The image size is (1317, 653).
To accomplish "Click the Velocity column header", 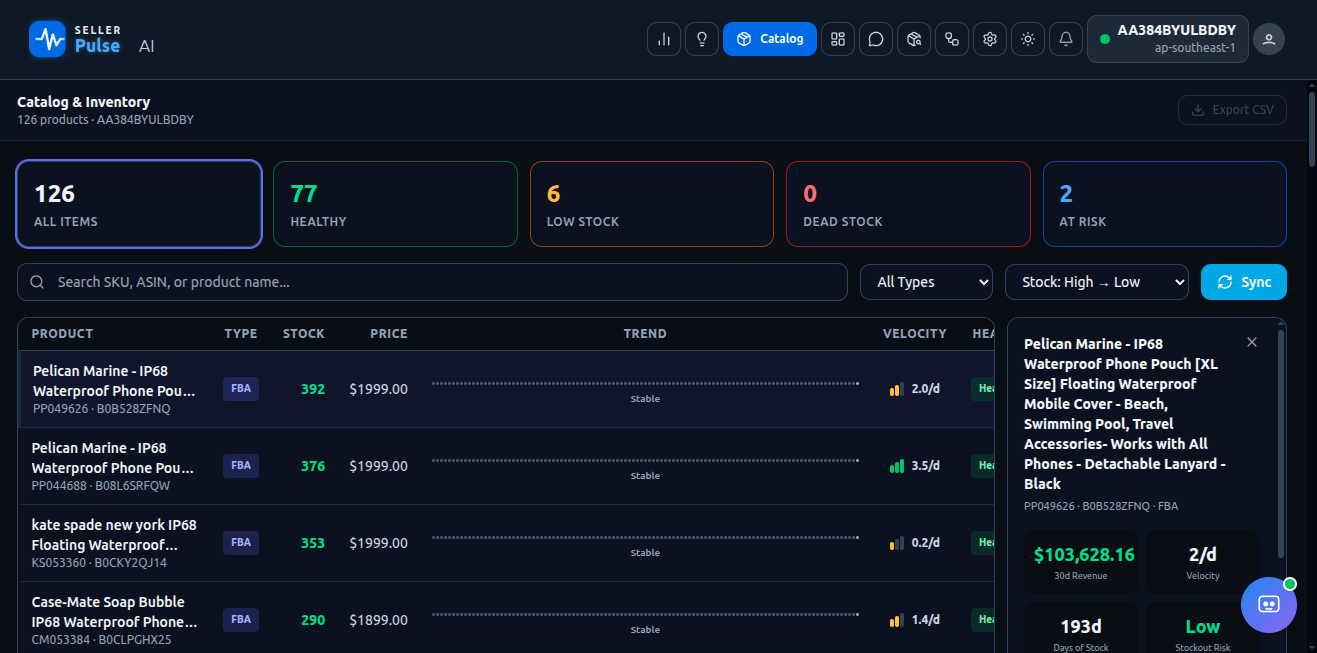I will (915, 334).
